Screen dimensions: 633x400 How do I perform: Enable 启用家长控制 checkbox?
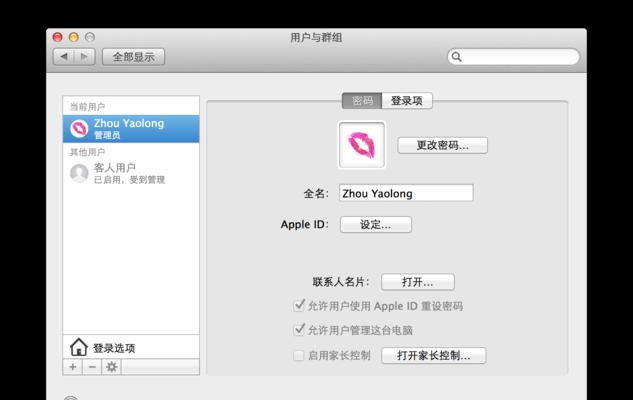298,356
